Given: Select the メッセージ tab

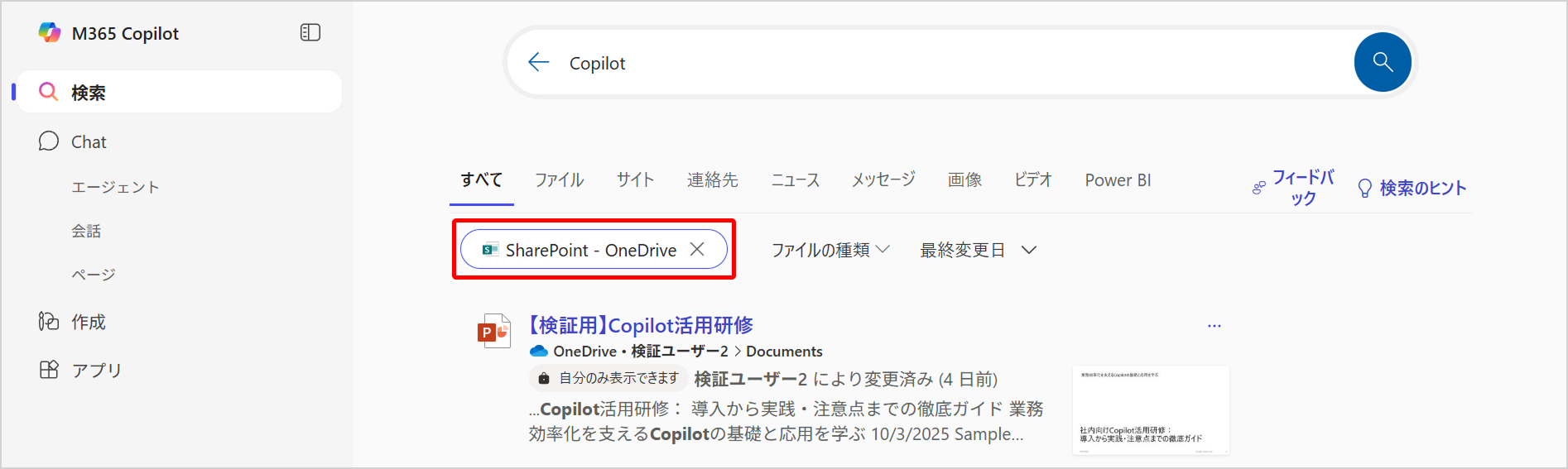Looking at the screenshot, I should pyautogui.click(x=883, y=180).
